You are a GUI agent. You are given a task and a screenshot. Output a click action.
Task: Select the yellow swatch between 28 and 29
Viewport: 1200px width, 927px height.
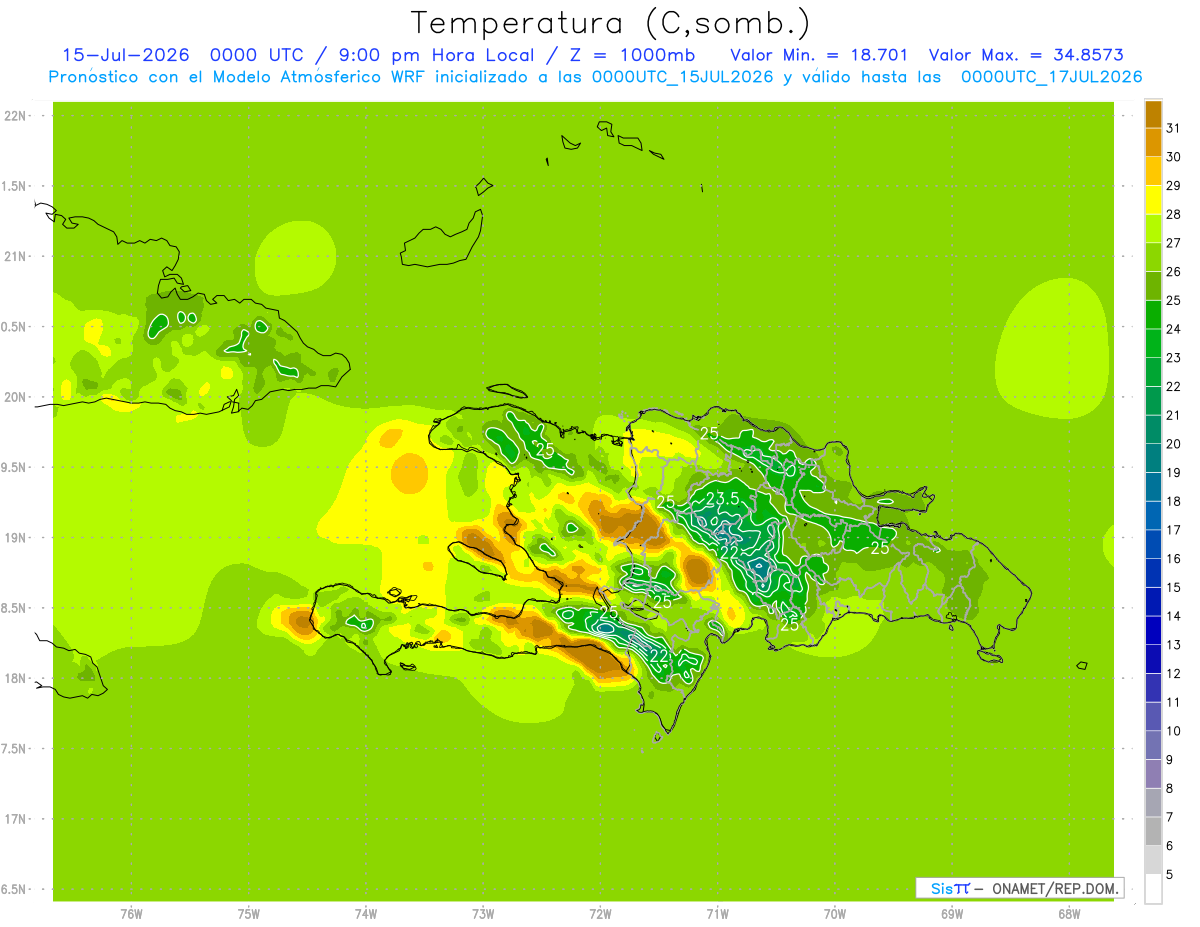click(x=1153, y=200)
